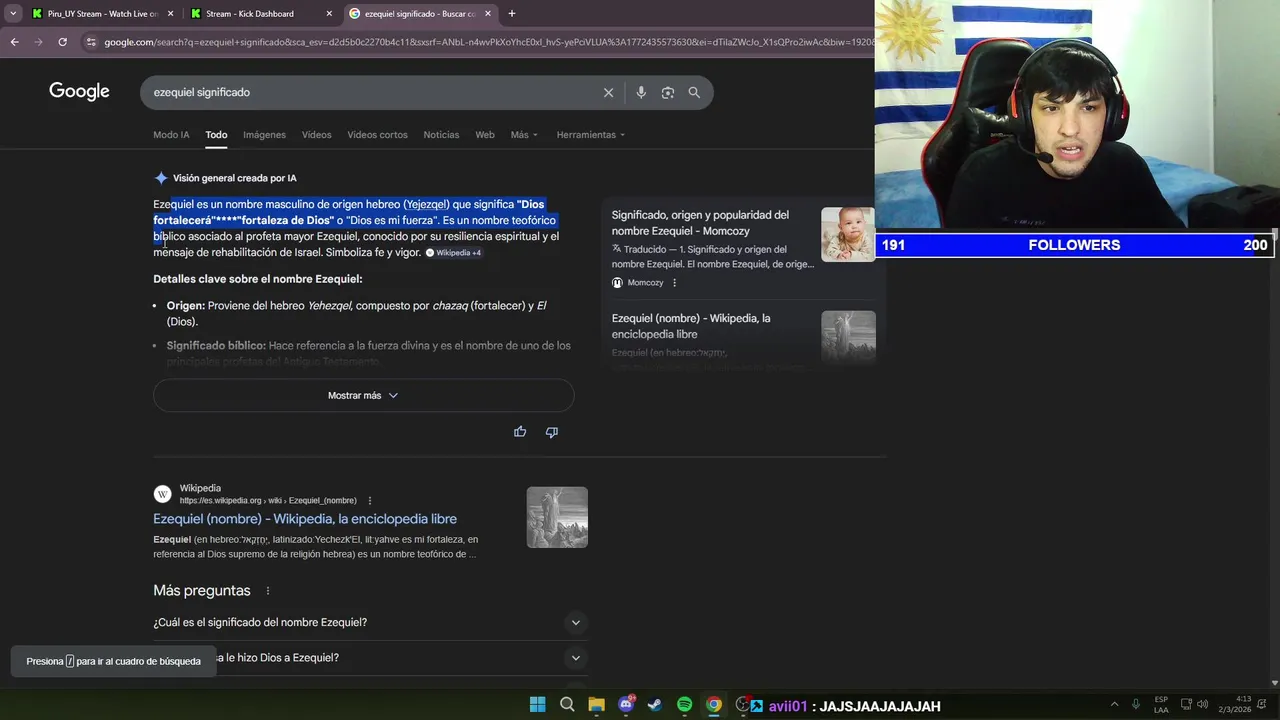Screen dimensions: 1280x720
Task: Open three-dot menu of Wikipedia result
Action: (369, 501)
